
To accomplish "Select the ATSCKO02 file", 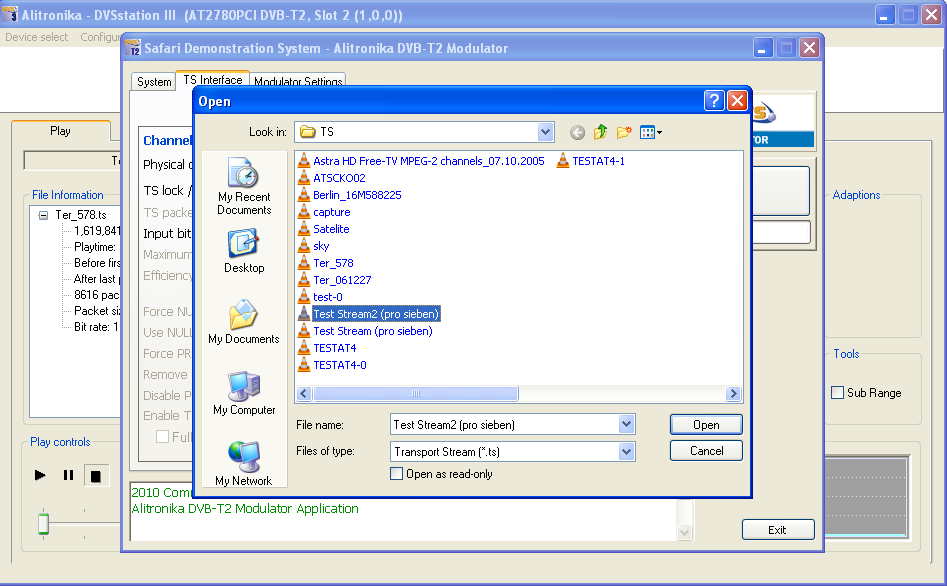I will [x=332, y=178].
